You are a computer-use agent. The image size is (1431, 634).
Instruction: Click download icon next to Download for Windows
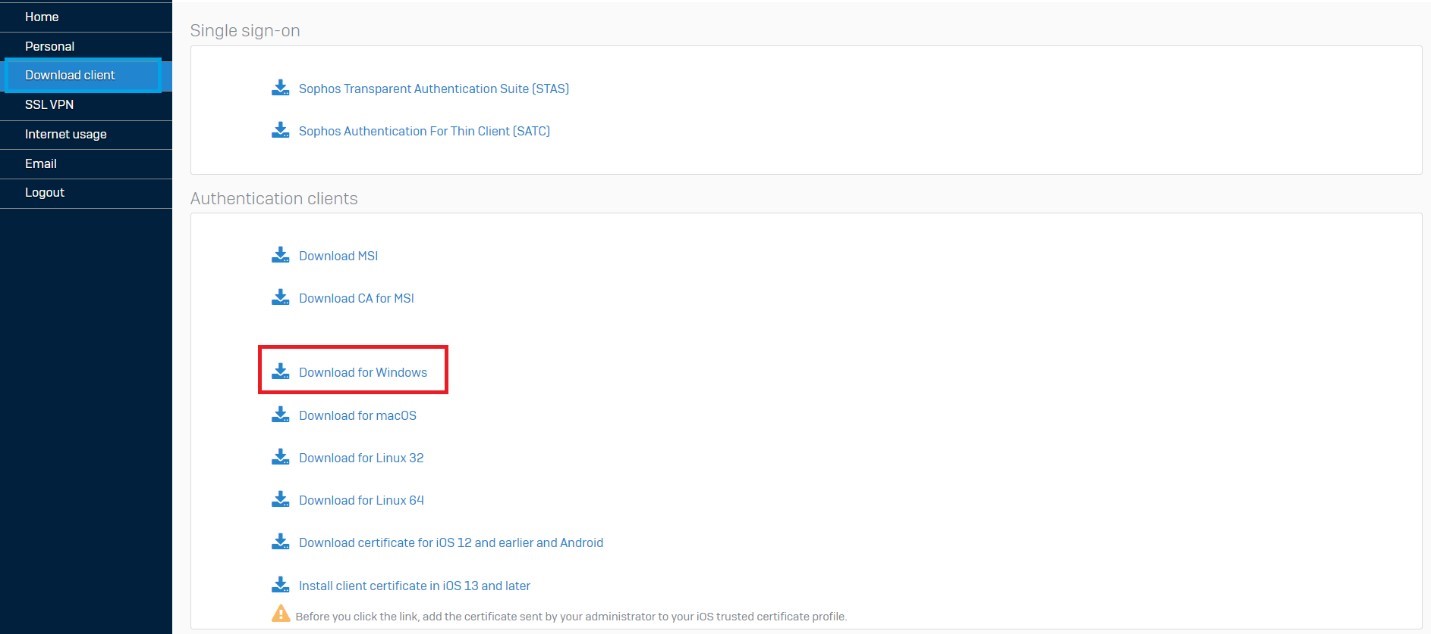click(x=280, y=372)
